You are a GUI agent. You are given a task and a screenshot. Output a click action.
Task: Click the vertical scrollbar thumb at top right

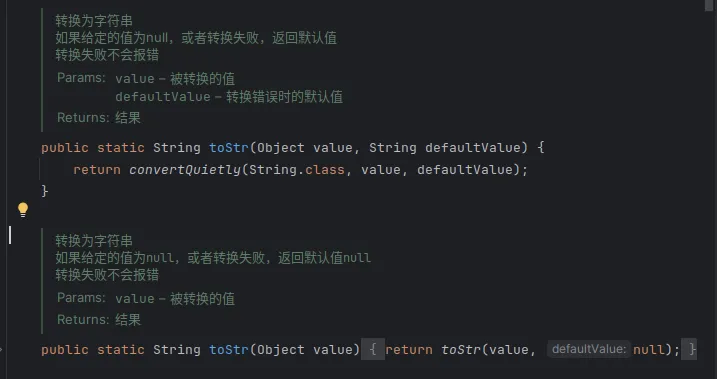click(708, 5)
